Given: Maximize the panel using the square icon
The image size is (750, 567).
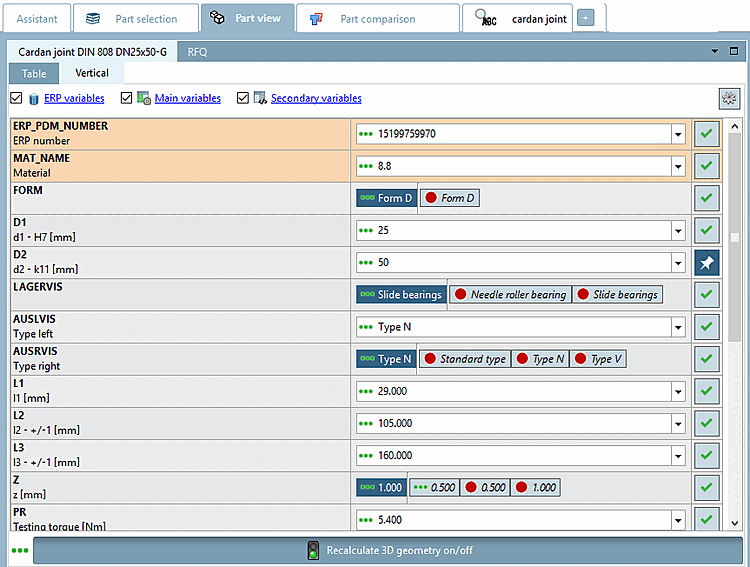Looking at the screenshot, I should click(734, 51).
